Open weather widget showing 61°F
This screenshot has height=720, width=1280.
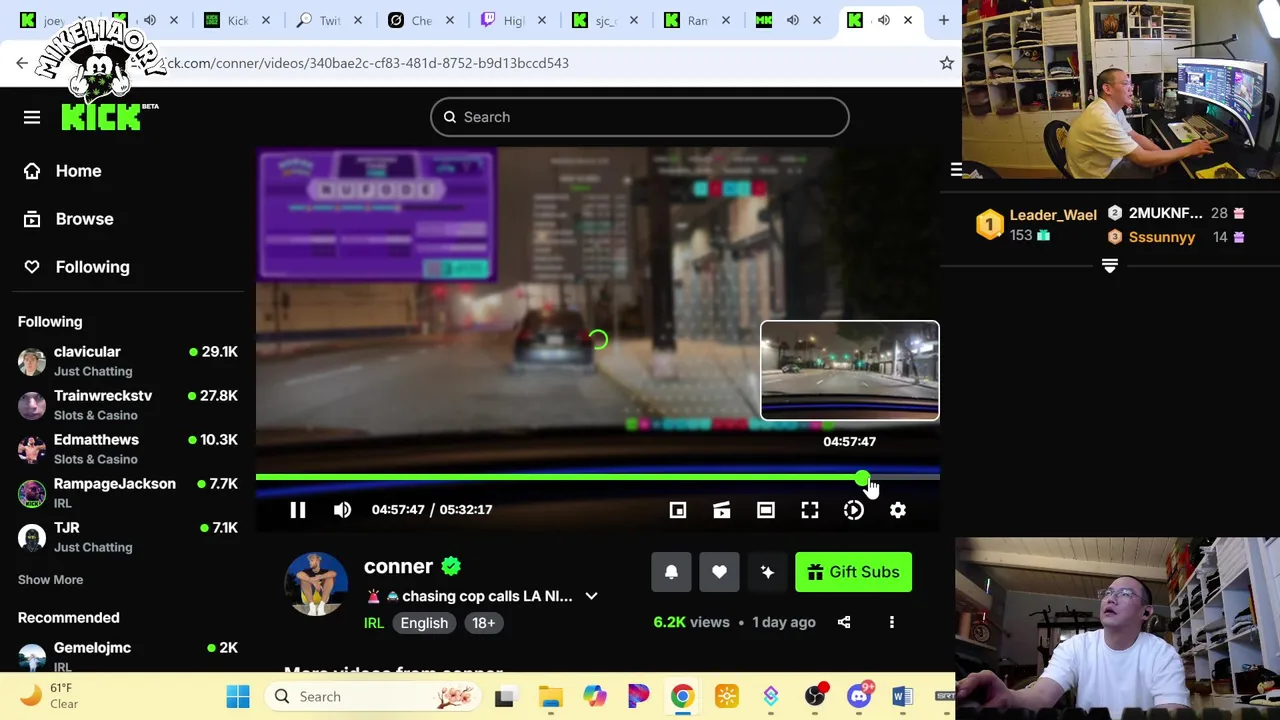(50, 696)
